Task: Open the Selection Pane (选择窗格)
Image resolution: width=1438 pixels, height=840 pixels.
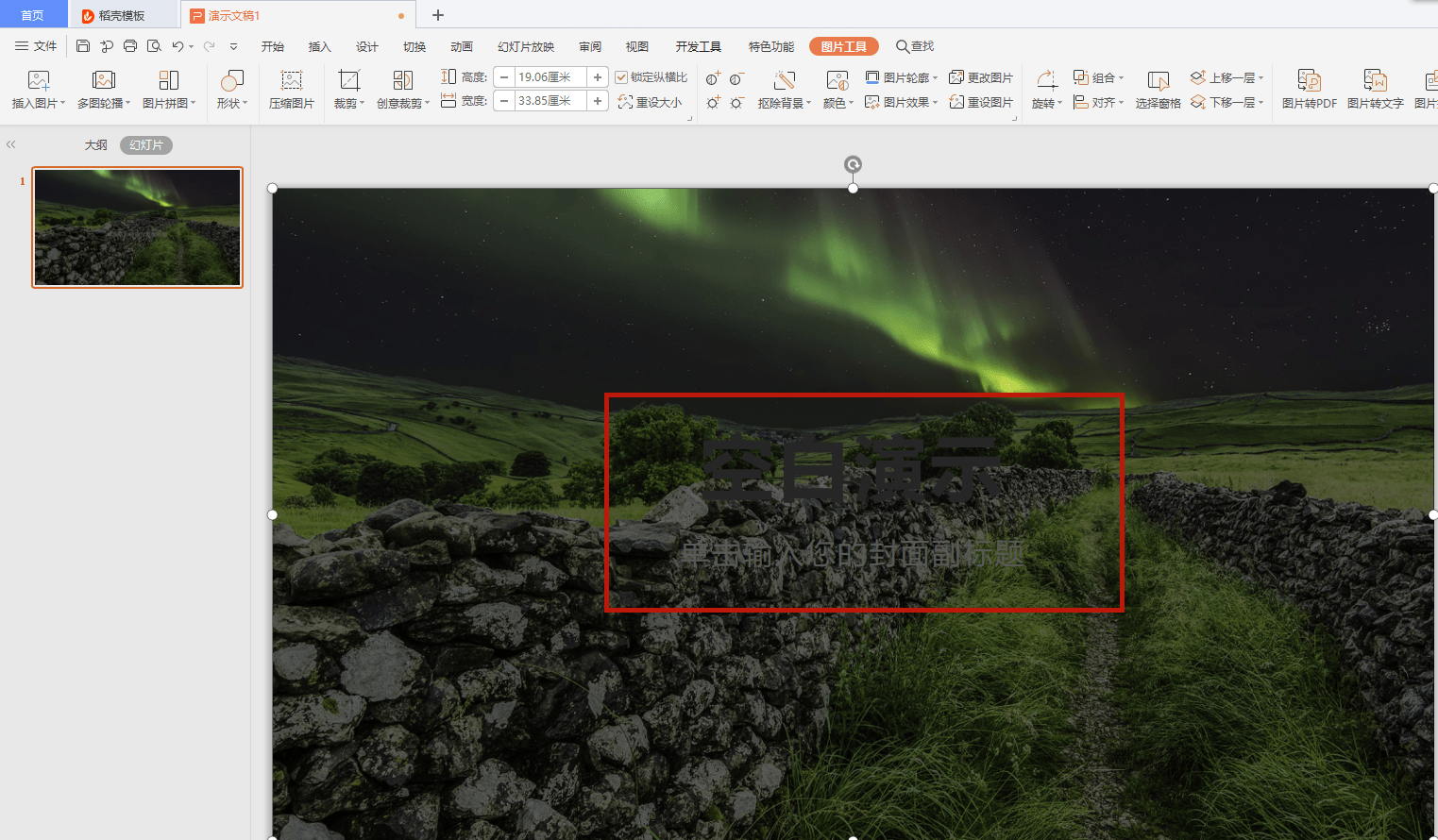Action: tap(1159, 90)
